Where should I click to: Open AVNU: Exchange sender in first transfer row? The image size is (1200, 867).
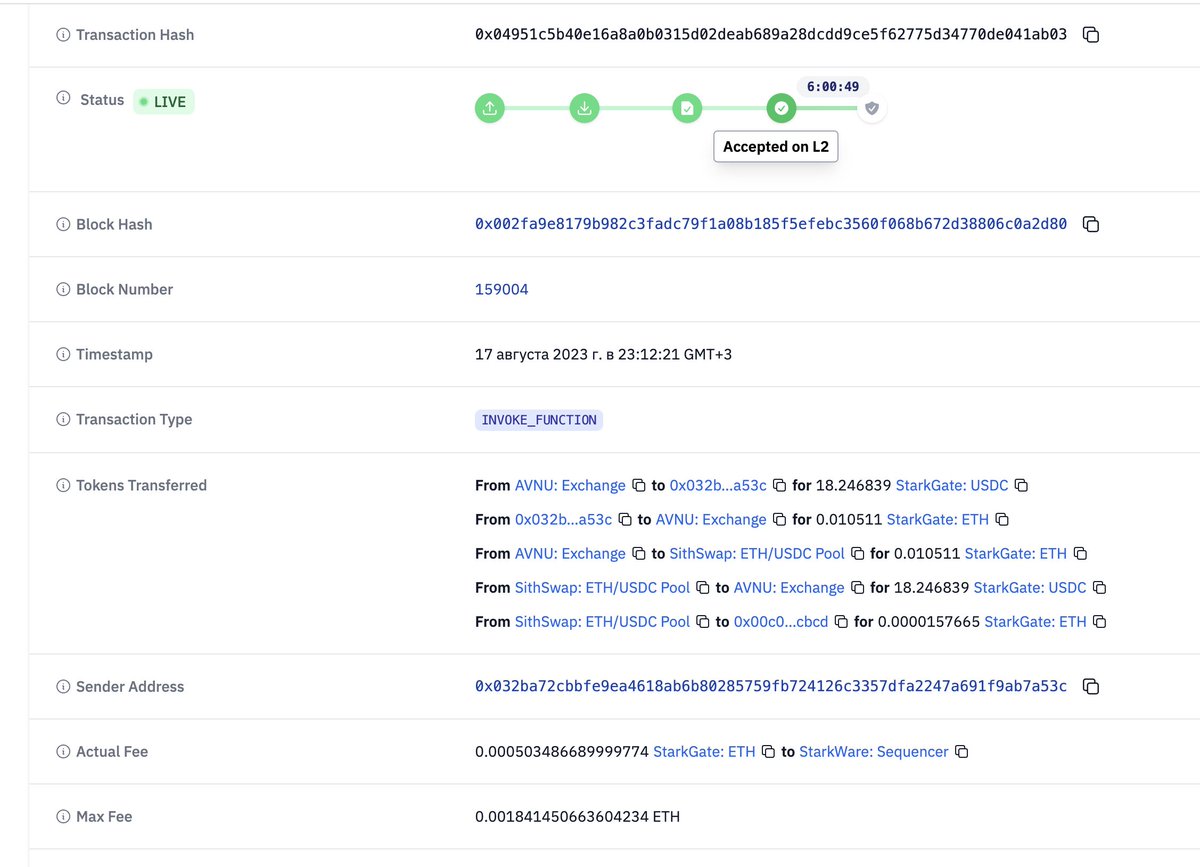(x=570, y=486)
